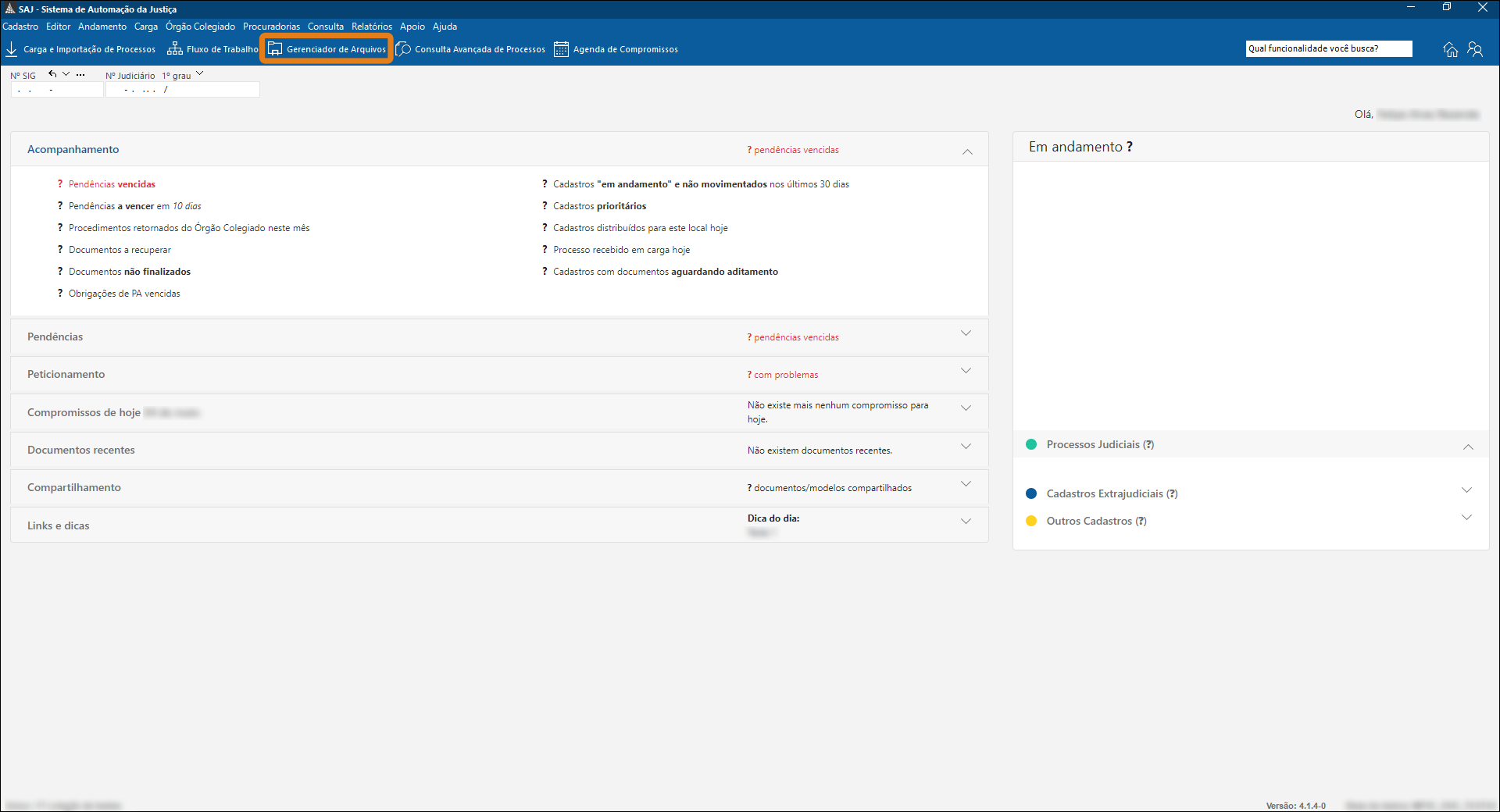Open Carga e Importação de Processos

click(x=80, y=49)
